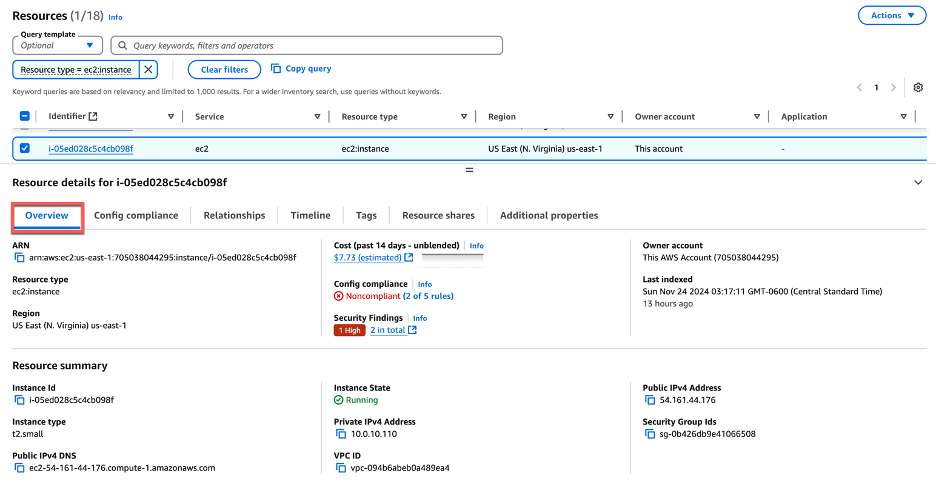The height and width of the screenshot is (490, 936).
Task: Sort by the Owner account column arrow
Action: tap(757, 116)
